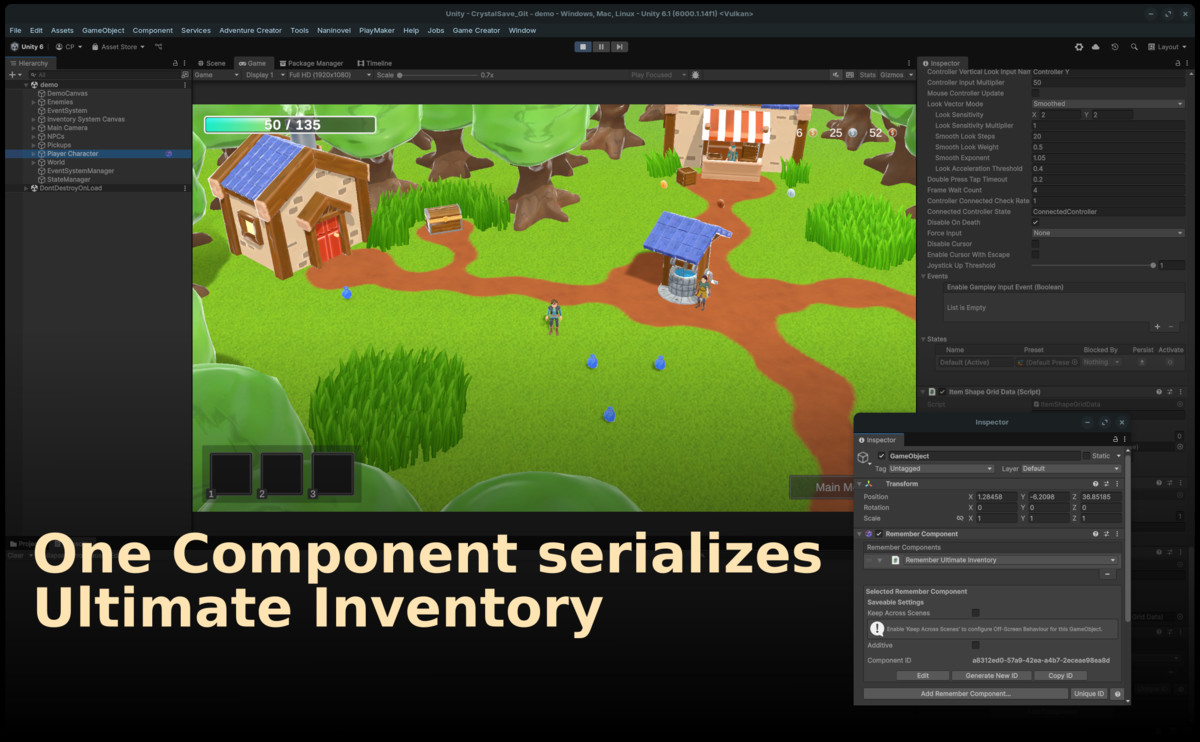Image resolution: width=1200 pixels, height=742 pixels.
Task: Click the search magnifier icon in toolbar
Action: click(x=1134, y=46)
